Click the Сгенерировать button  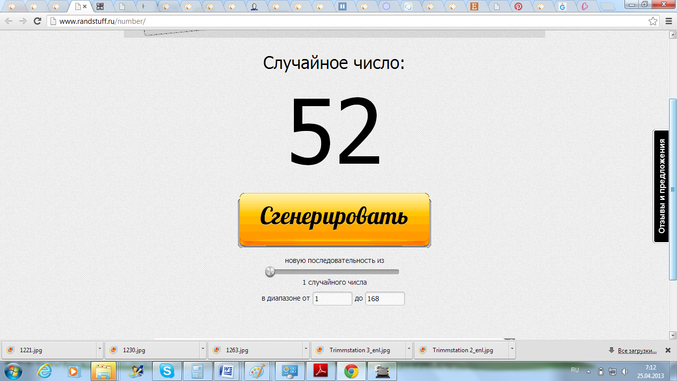pyautogui.click(x=334, y=220)
